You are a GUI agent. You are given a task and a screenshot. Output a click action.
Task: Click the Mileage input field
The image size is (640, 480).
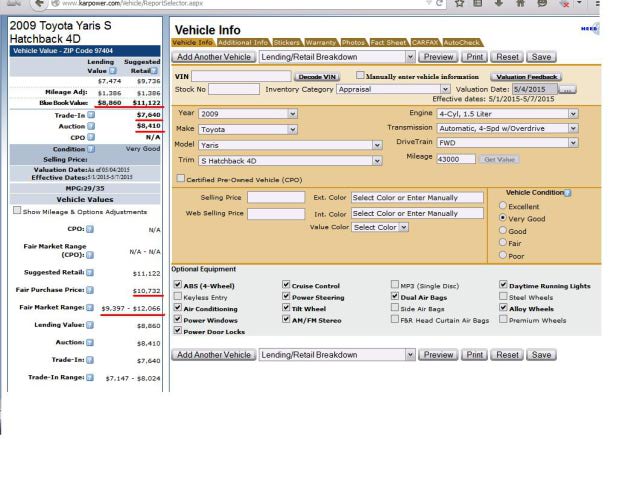coord(456,159)
